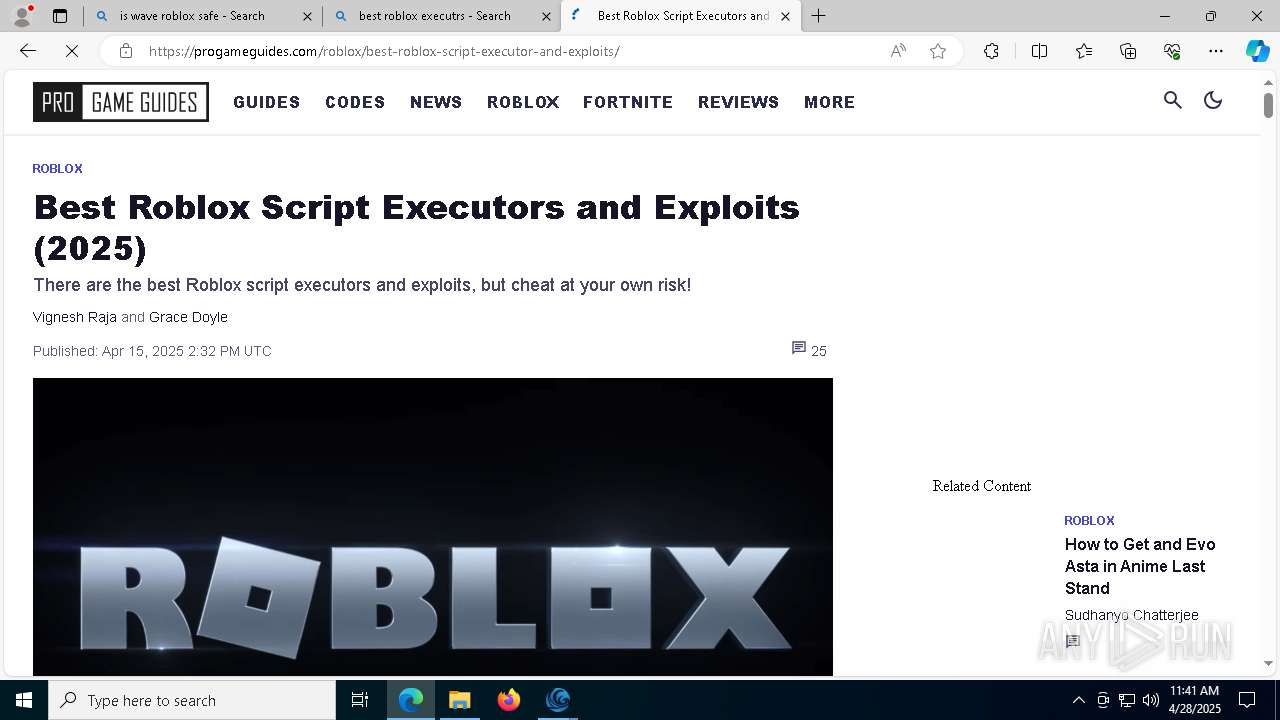Close the 'is wave roblox safe' tab

pyautogui.click(x=308, y=16)
